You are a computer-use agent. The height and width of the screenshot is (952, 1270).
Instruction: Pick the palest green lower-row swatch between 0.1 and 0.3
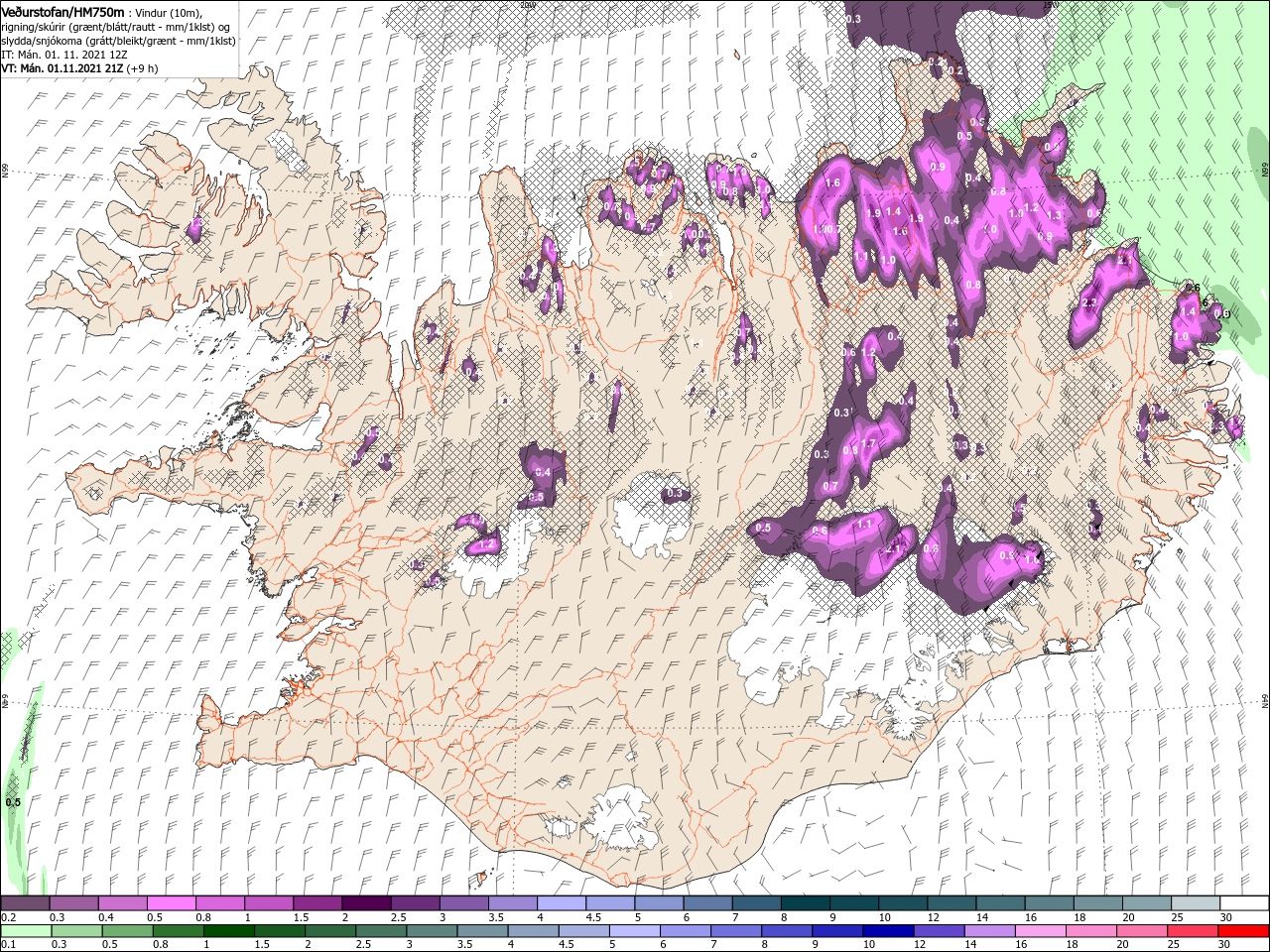[x=25, y=931]
